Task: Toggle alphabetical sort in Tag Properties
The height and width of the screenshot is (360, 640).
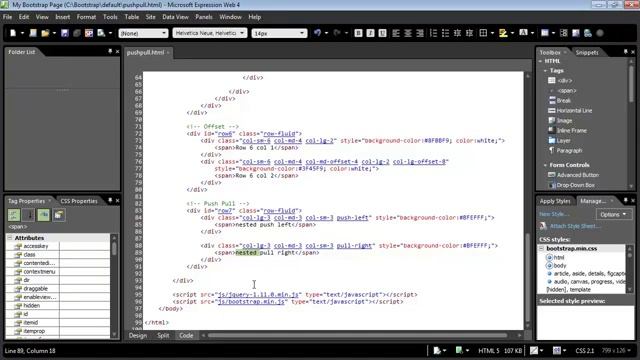Action: [x=29, y=215]
